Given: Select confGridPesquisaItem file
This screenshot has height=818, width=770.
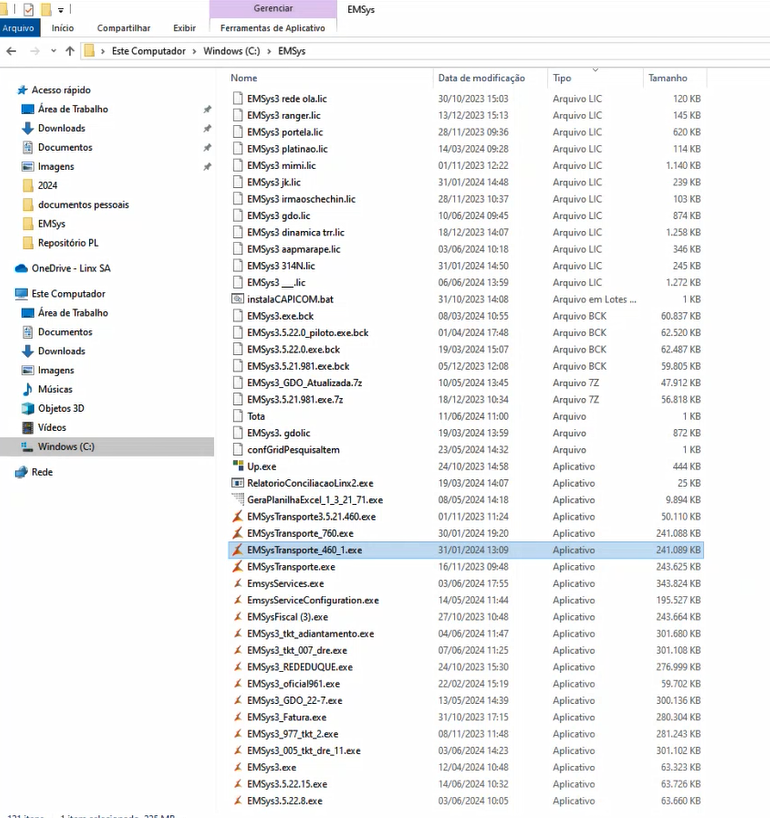Looking at the screenshot, I should click(x=293, y=449).
